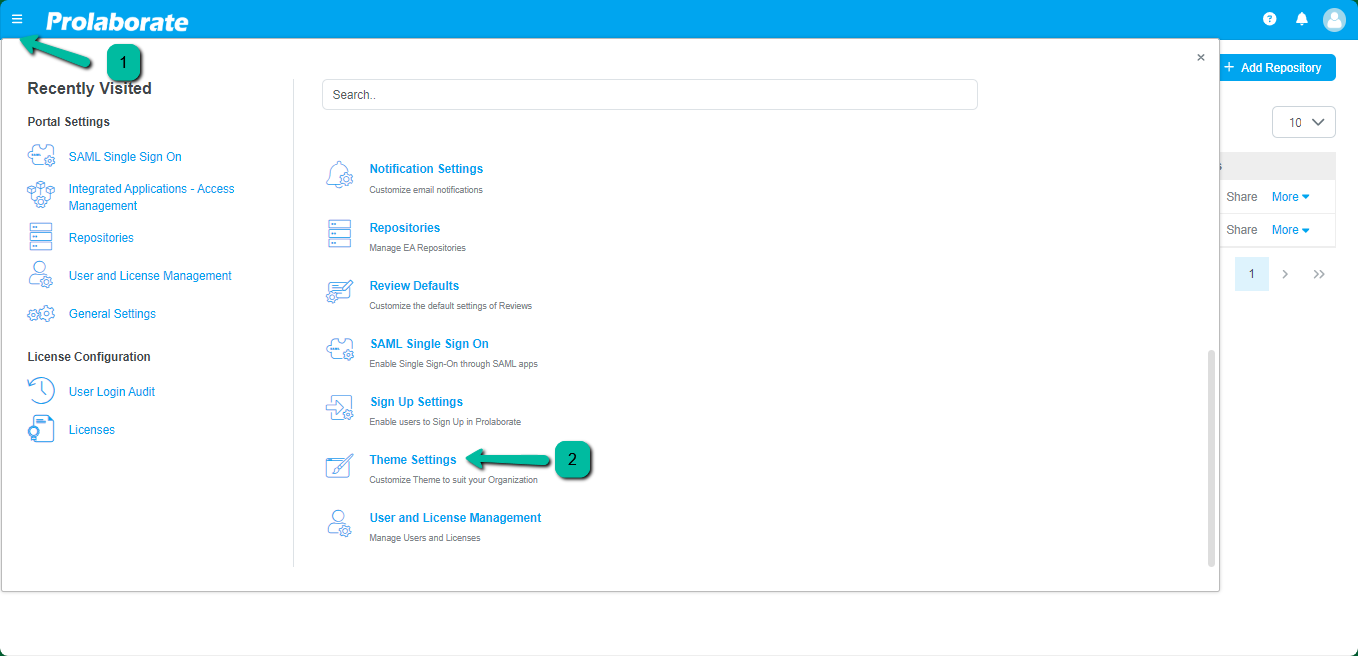Click the help question mark icon

[1270, 19]
